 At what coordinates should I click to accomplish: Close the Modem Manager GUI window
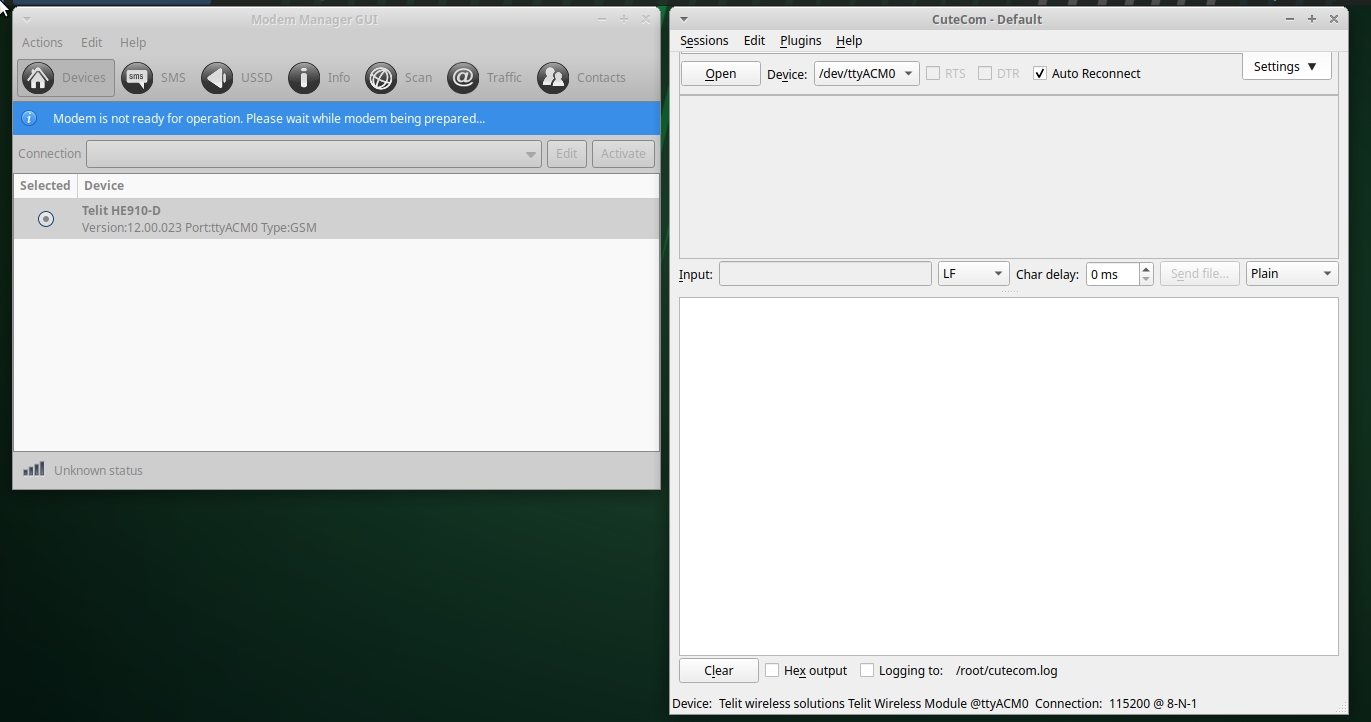pos(645,19)
